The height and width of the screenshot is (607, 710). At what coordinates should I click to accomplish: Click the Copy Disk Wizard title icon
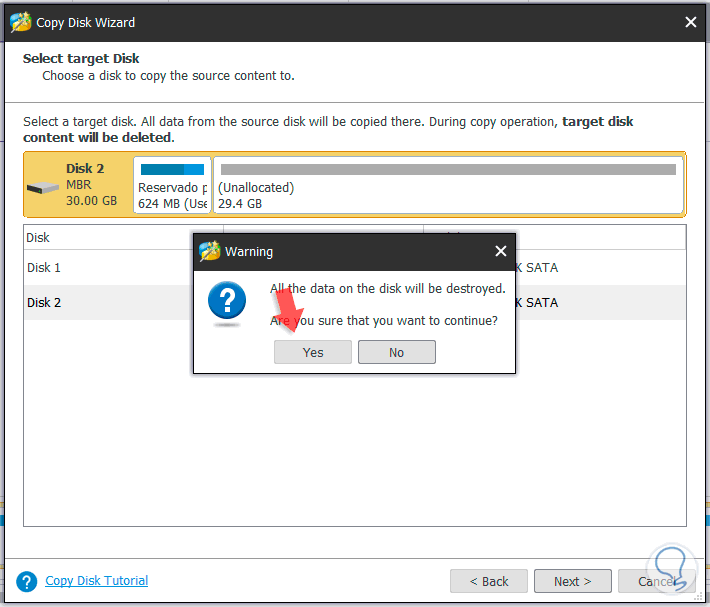[17, 22]
